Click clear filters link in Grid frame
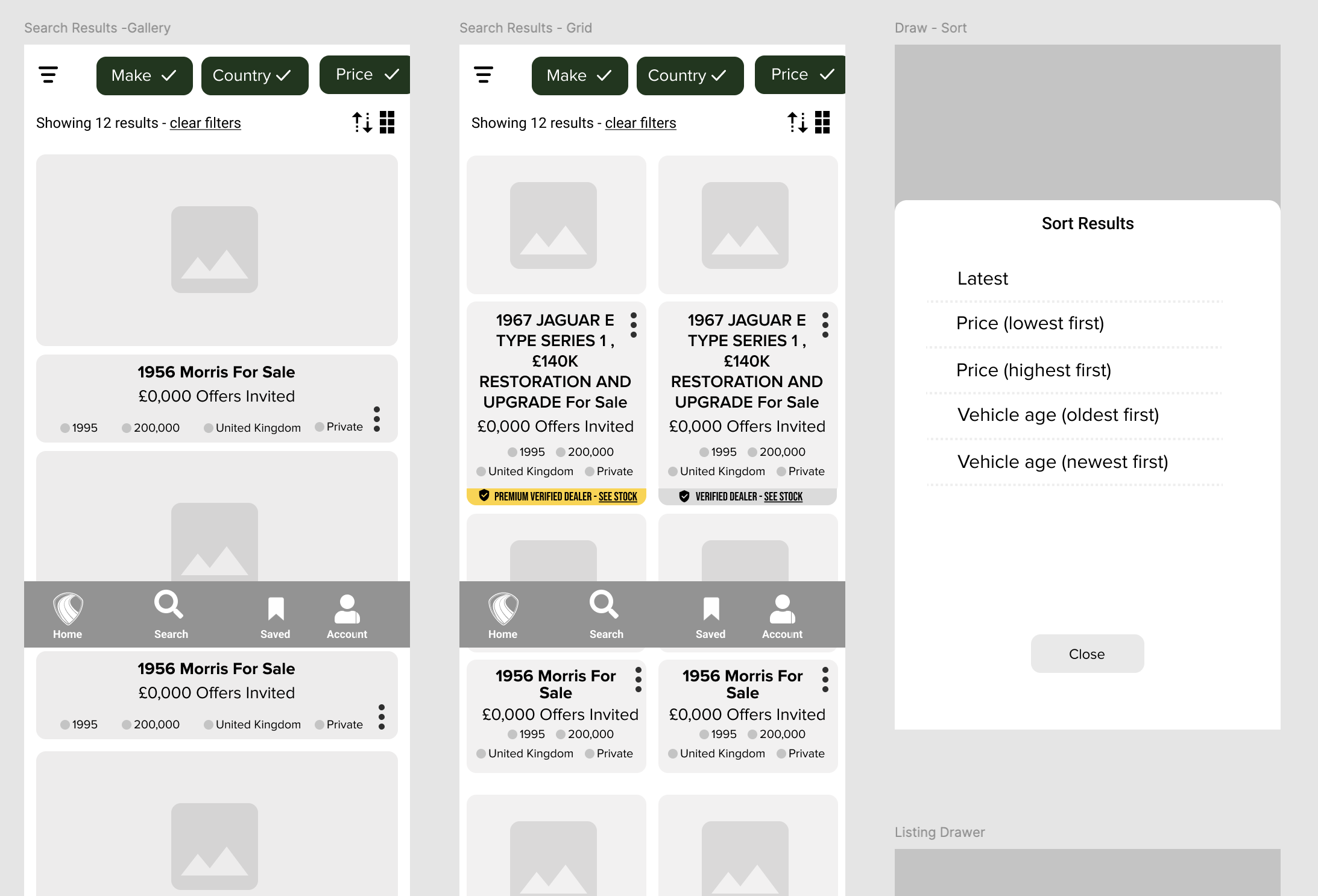This screenshot has width=1318, height=896. pyautogui.click(x=640, y=123)
